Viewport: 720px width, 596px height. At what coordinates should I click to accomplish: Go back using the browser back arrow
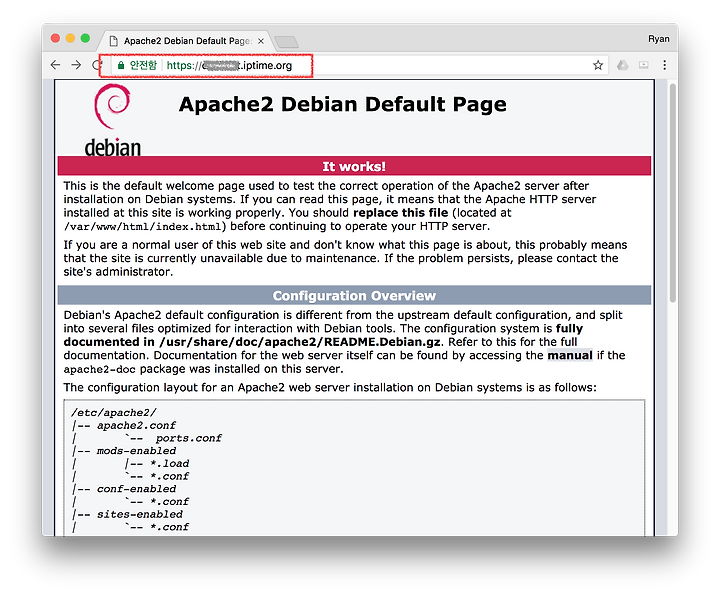[x=56, y=65]
